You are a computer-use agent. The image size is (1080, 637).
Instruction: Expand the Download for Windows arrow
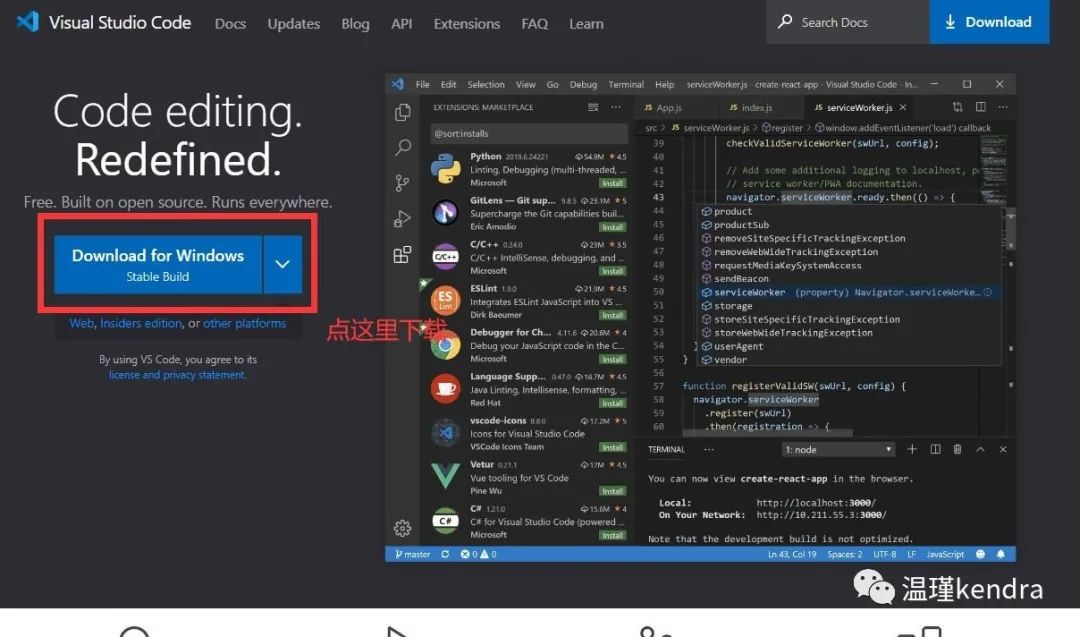coord(282,264)
